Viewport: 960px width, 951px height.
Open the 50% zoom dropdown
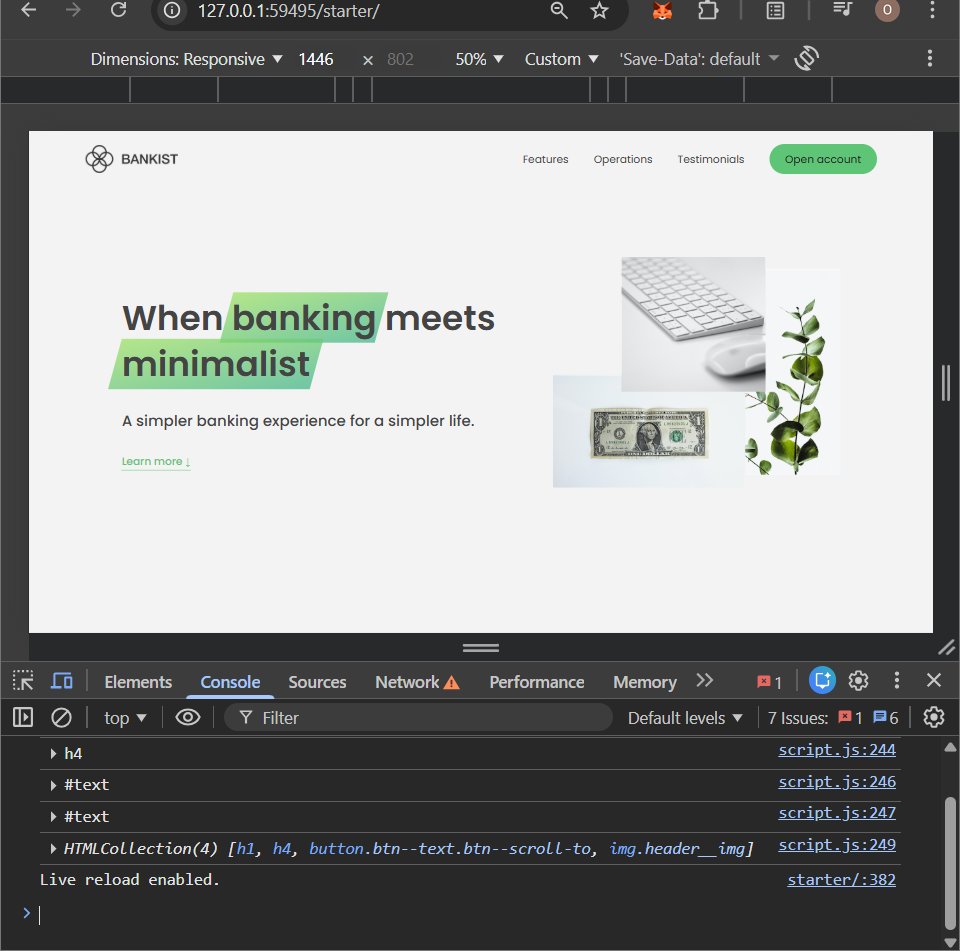[477, 58]
